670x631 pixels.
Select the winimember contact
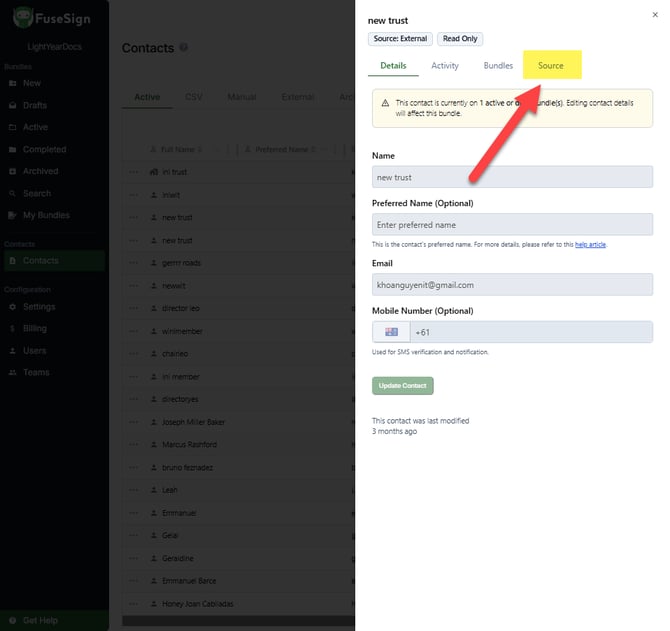[x=238, y=331]
